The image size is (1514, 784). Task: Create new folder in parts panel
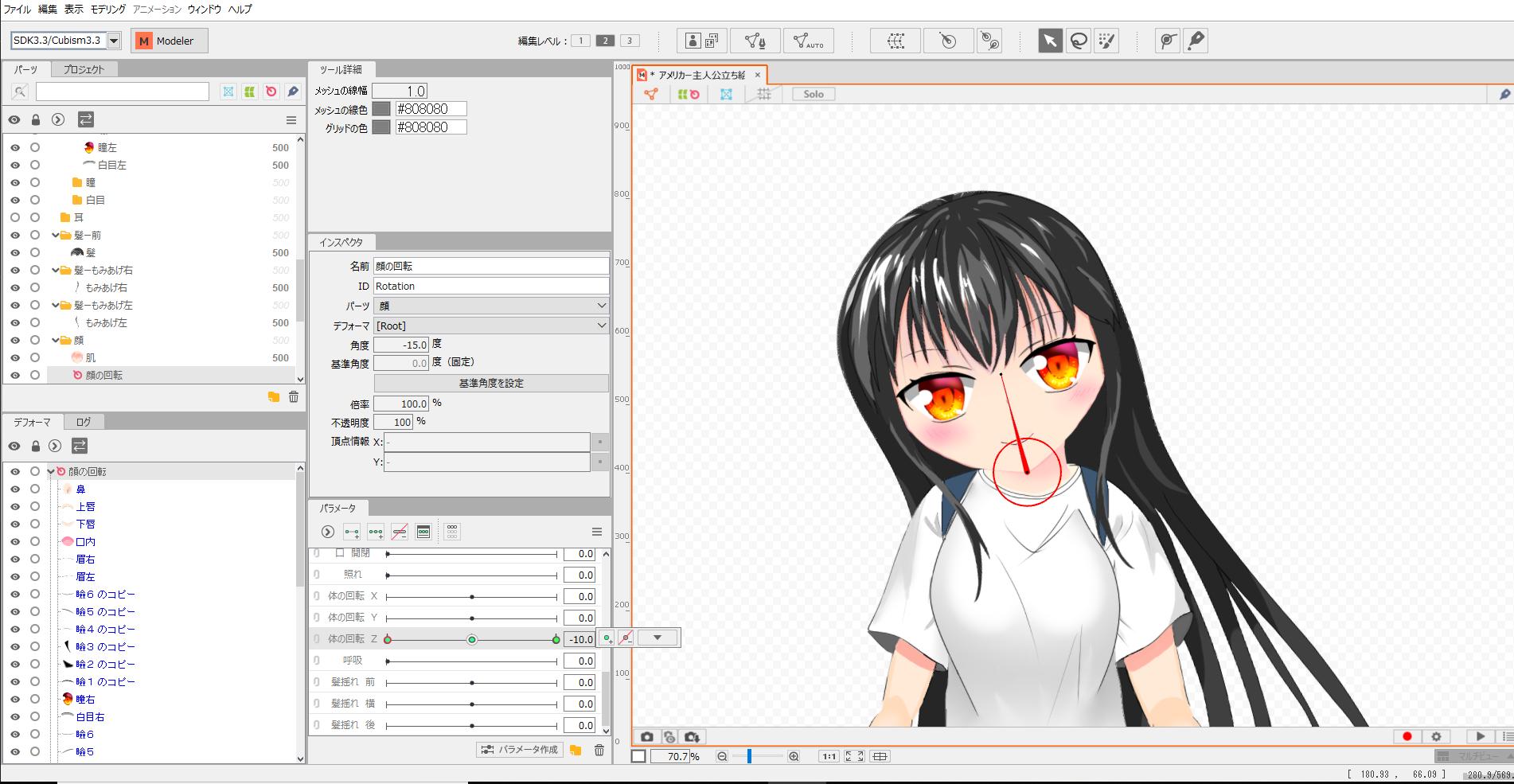pos(274,396)
